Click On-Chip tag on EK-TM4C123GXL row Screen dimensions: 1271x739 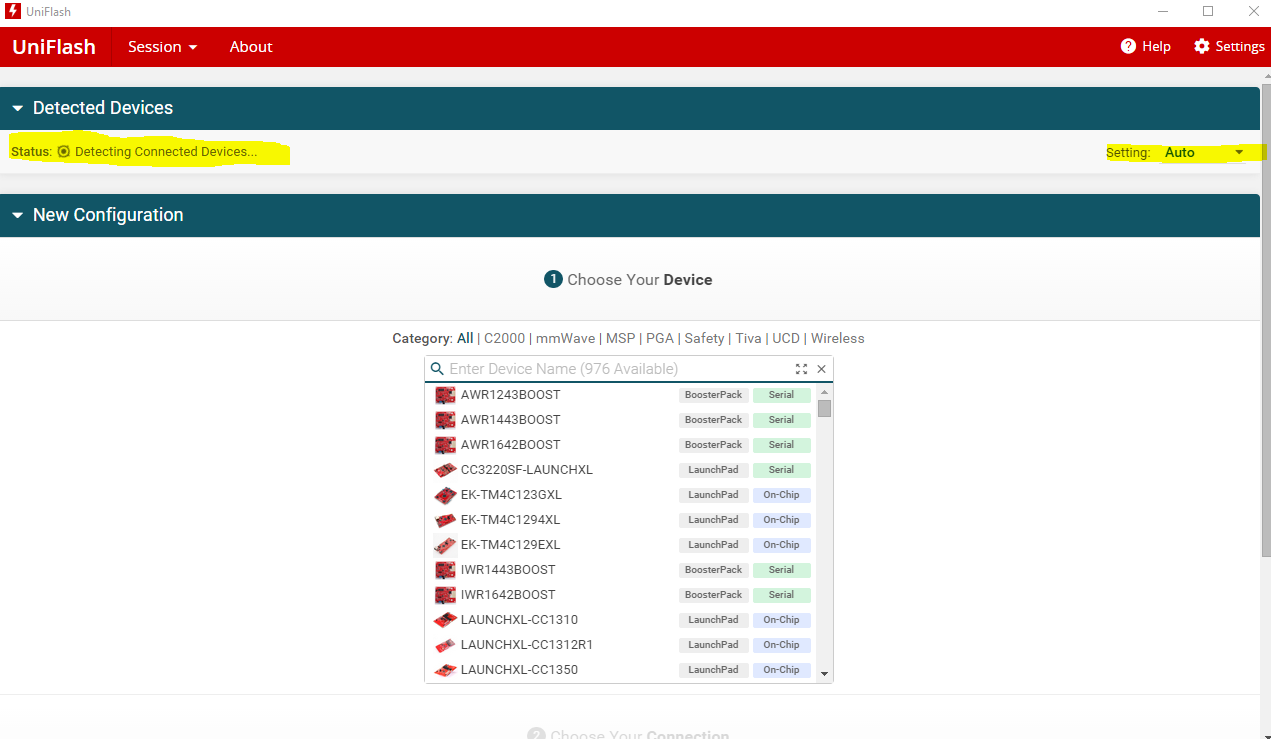[781, 495]
